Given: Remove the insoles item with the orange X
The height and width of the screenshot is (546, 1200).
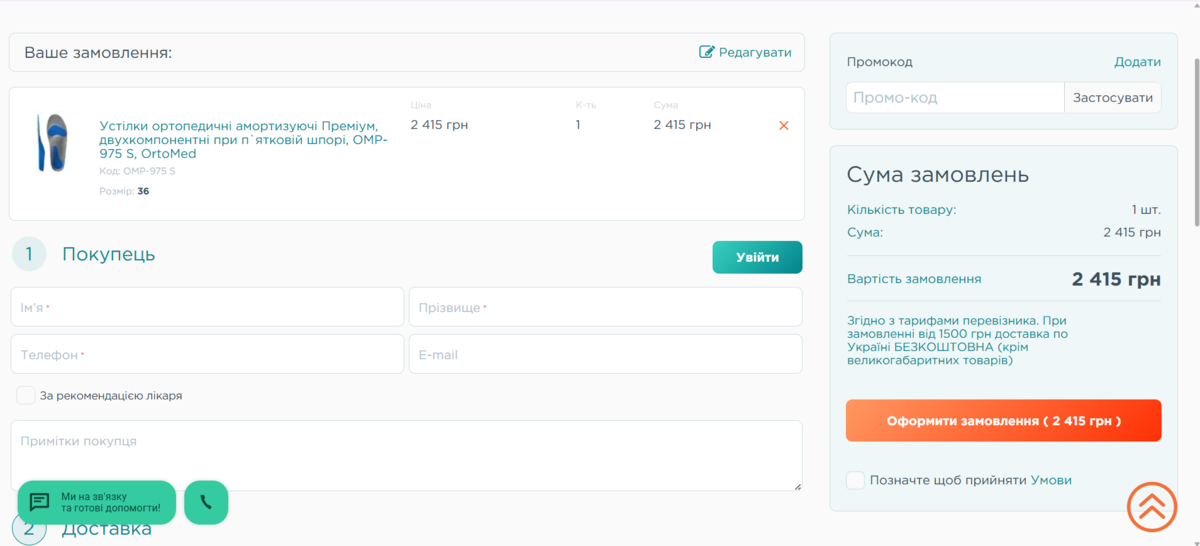Looking at the screenshot, I should [783, 125].
